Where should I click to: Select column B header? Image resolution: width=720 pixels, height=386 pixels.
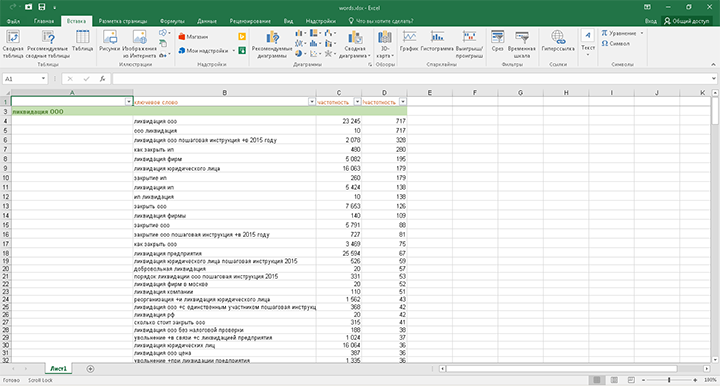click(x=225, y=93)
